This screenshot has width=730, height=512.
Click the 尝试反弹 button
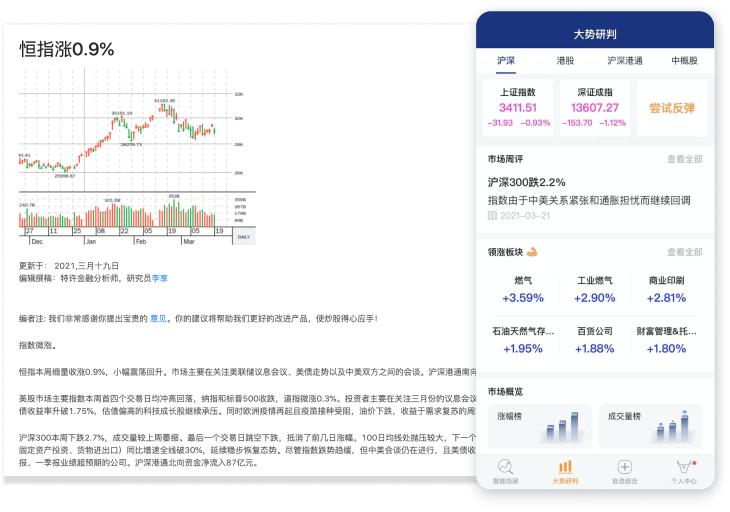(672, 108)
